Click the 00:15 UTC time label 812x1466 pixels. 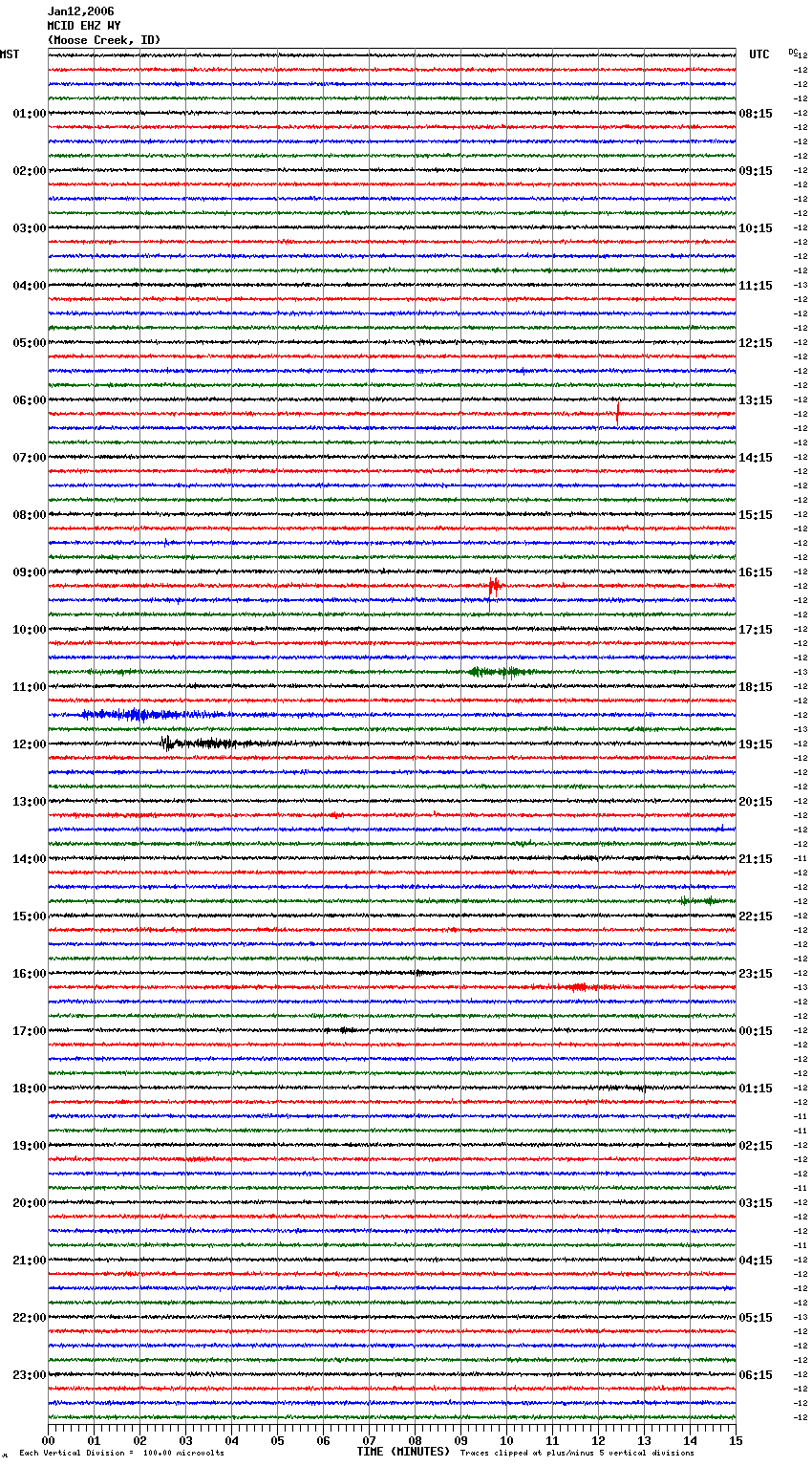[756, 1031]
